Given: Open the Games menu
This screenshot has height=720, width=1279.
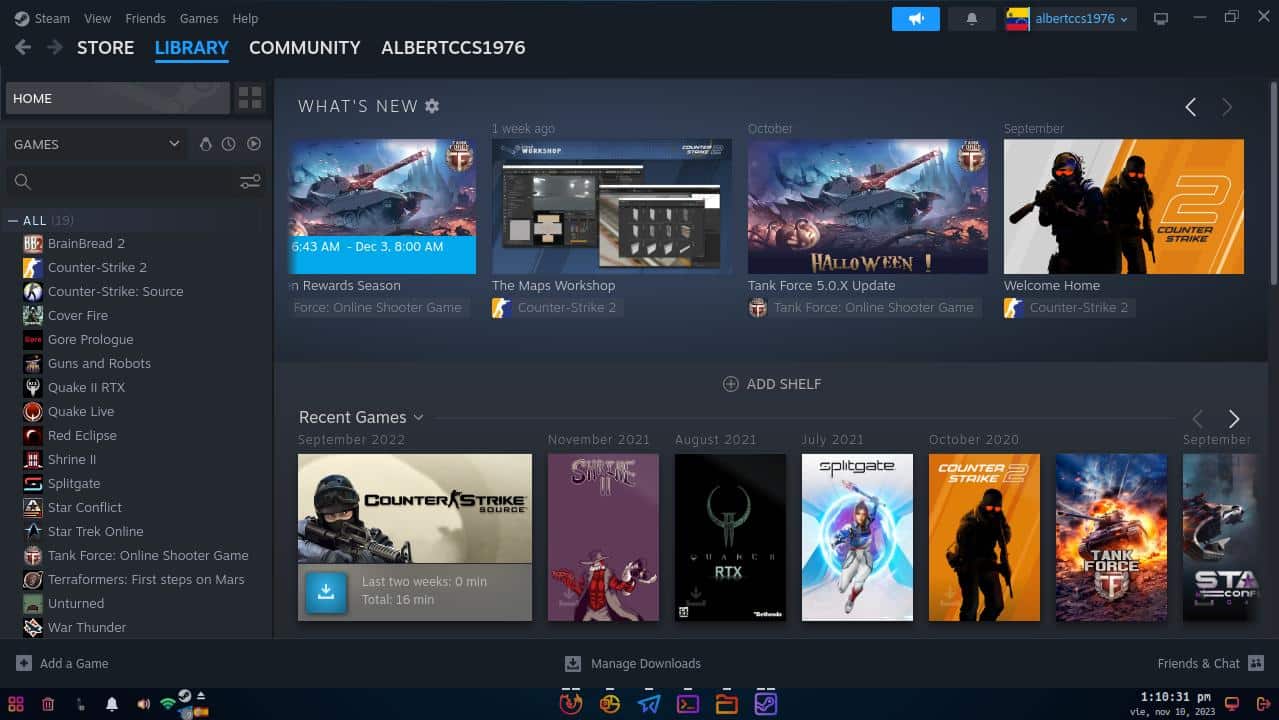Looking at the screenshot, I should (x=199, y=18).
